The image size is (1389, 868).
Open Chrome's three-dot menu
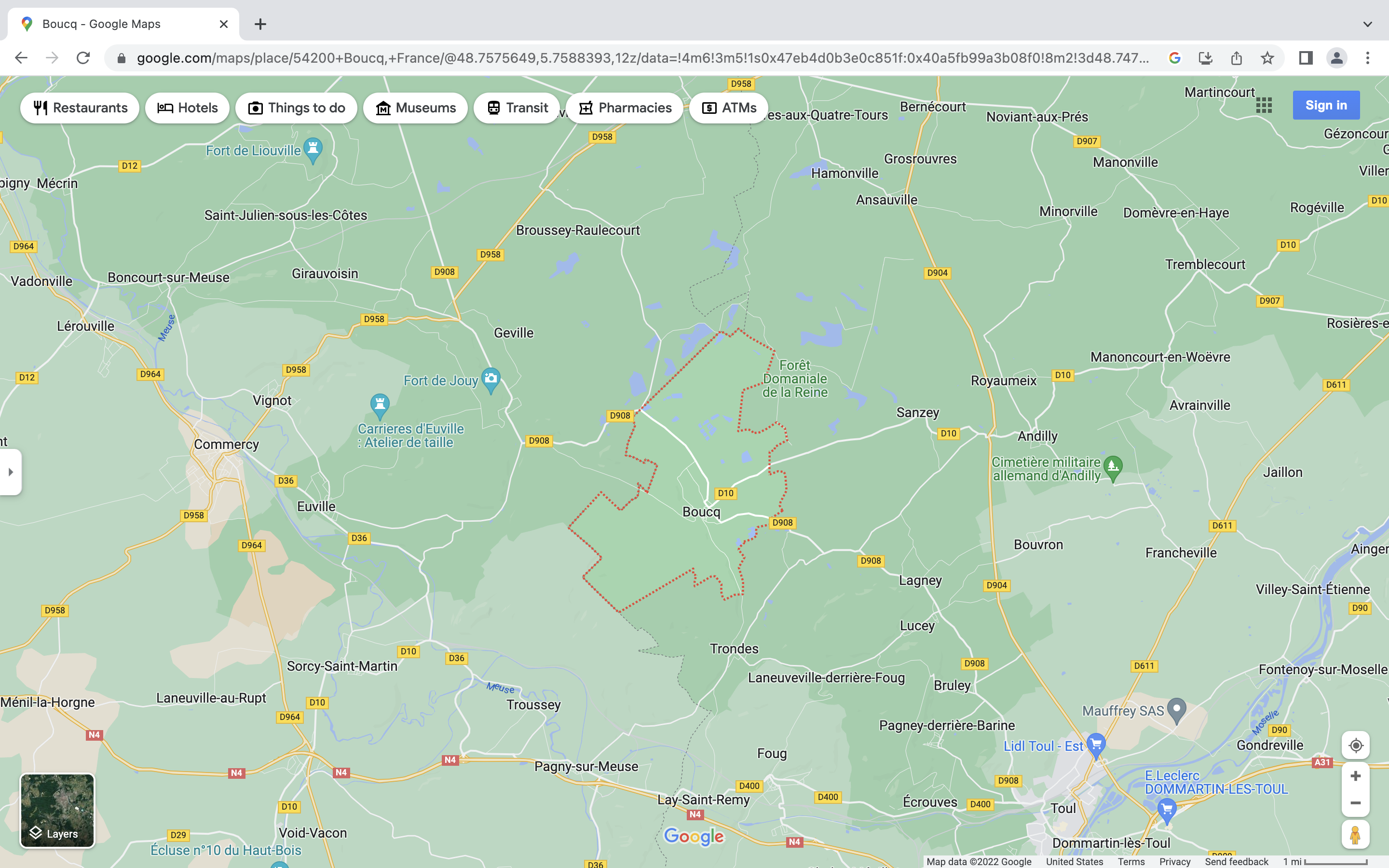(1368, 58)
